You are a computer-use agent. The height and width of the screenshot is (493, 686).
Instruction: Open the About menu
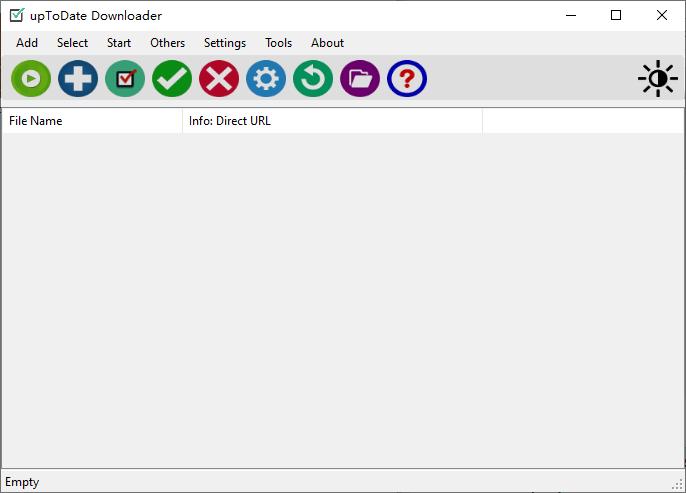click(x=327, y=43)
